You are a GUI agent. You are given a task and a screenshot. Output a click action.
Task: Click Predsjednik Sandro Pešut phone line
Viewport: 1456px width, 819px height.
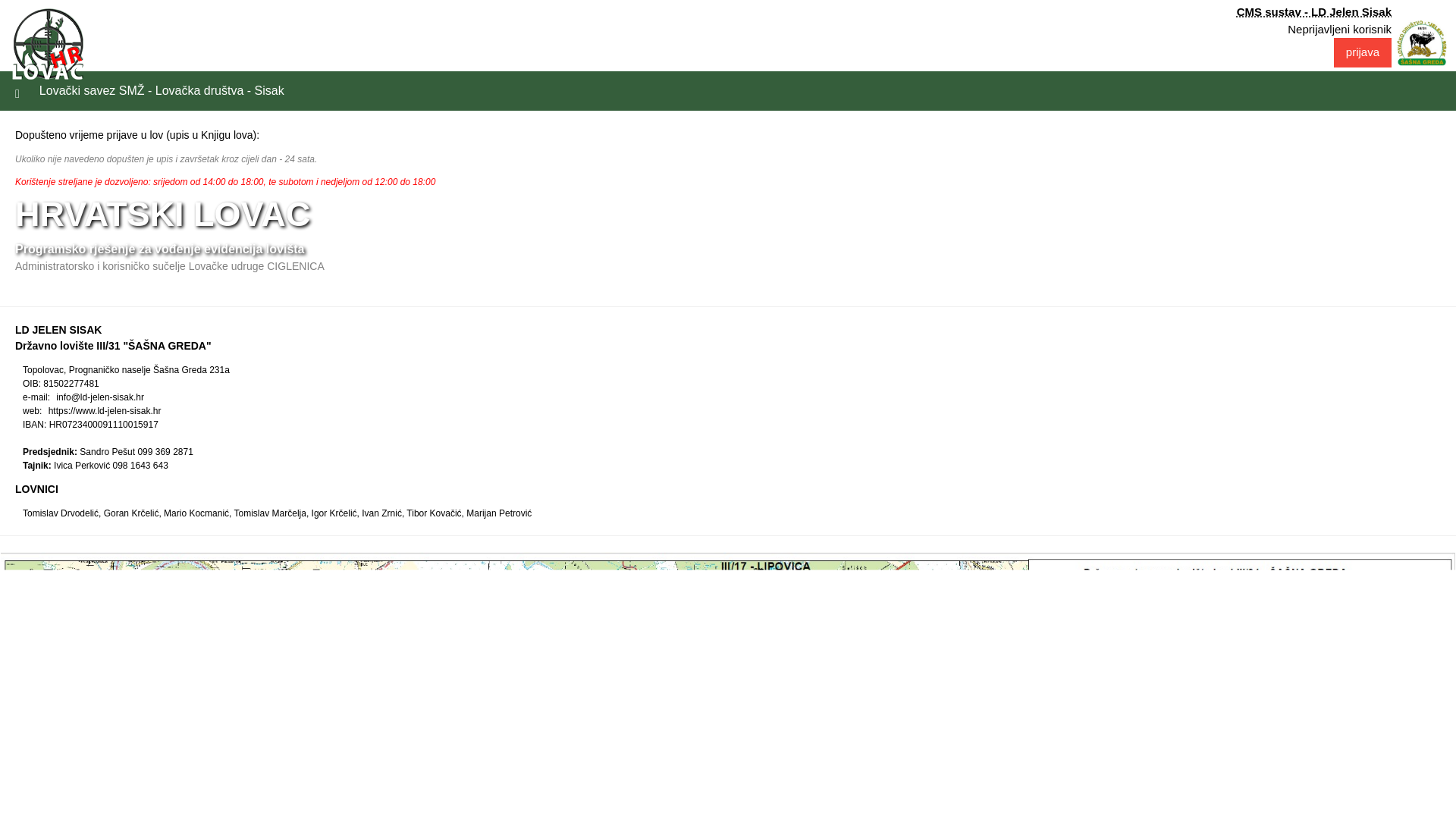108,452
